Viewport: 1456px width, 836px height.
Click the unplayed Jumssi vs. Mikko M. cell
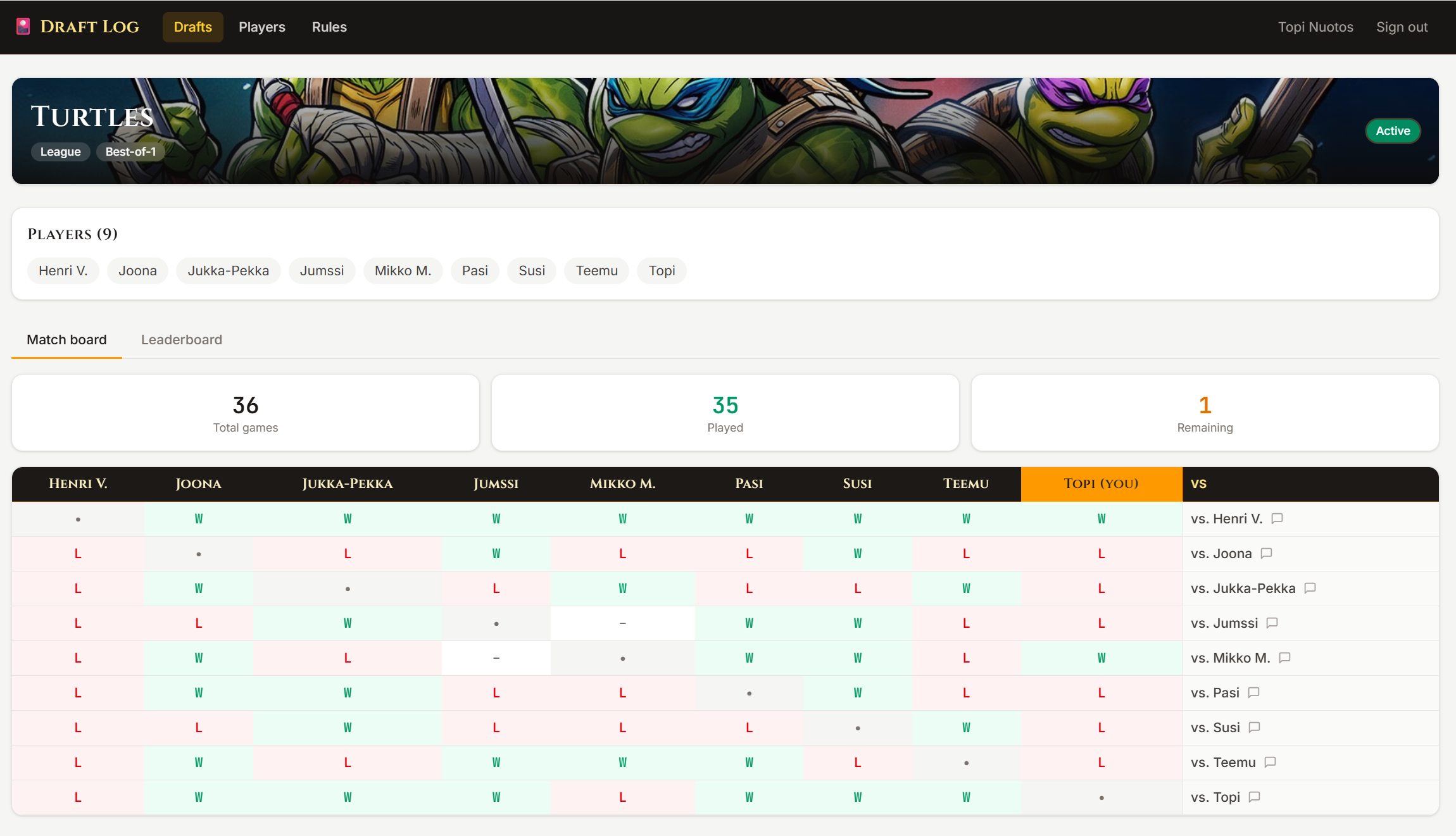click(x=496, y=658)
